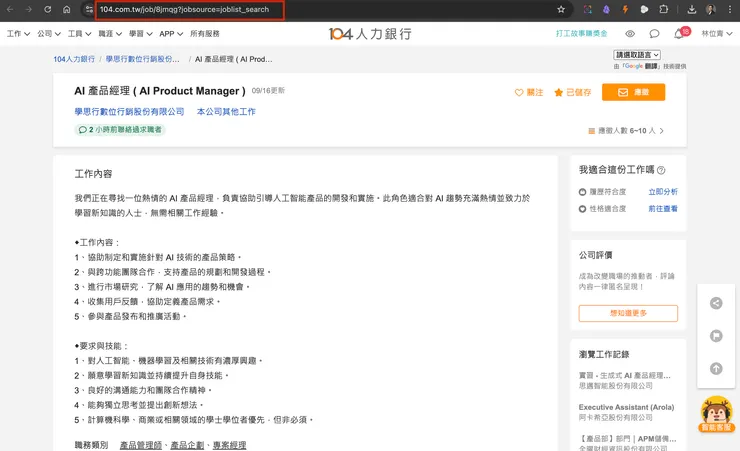Screen dimensions: 740x451
Task: Click the white chat bubble extension icon
Action: pyautogui.click(x=644, y=9)
